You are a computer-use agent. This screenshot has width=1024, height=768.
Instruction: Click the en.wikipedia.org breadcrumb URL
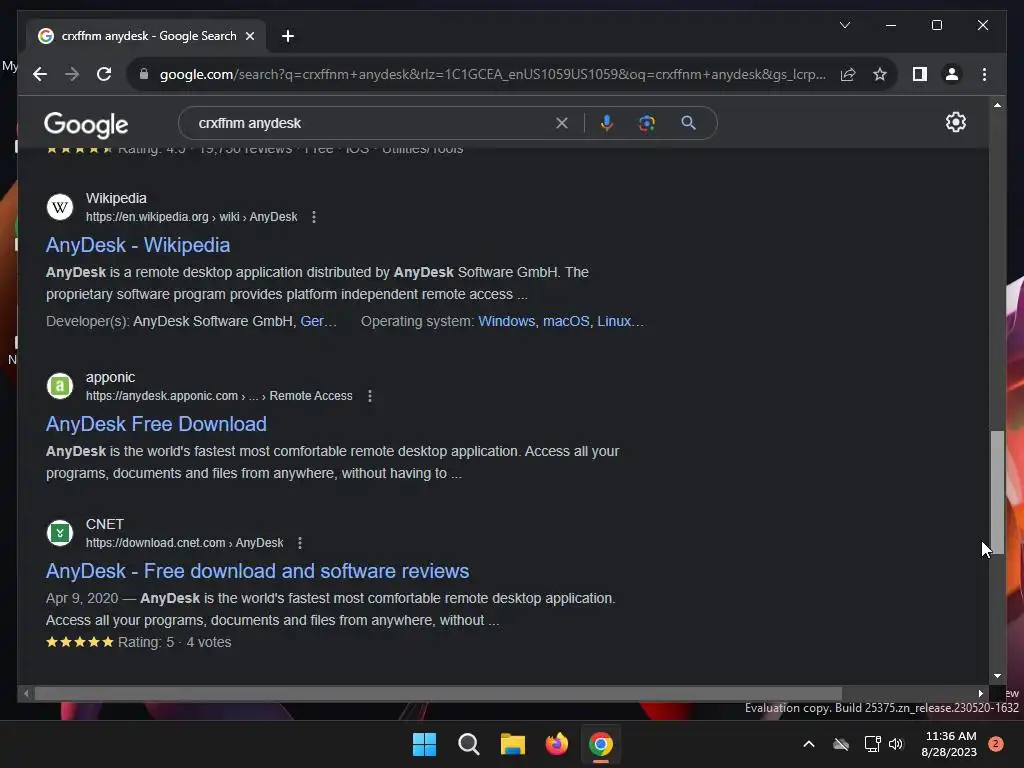click(191, 217)
